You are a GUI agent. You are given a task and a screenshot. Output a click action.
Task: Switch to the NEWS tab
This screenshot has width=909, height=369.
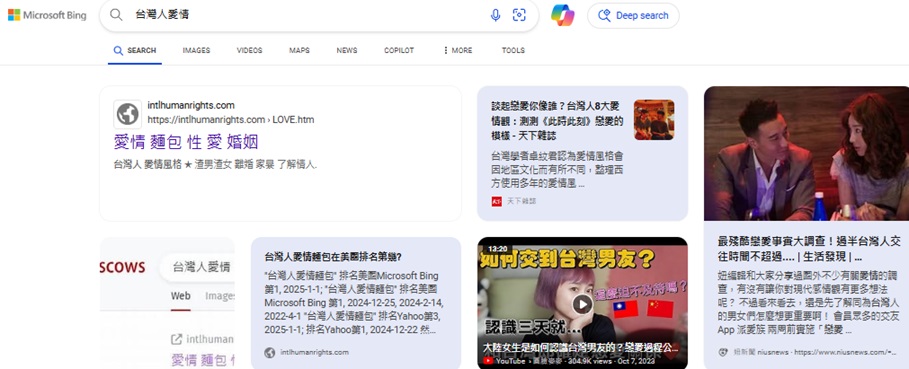pyautogui.click(x=347, y=50)
